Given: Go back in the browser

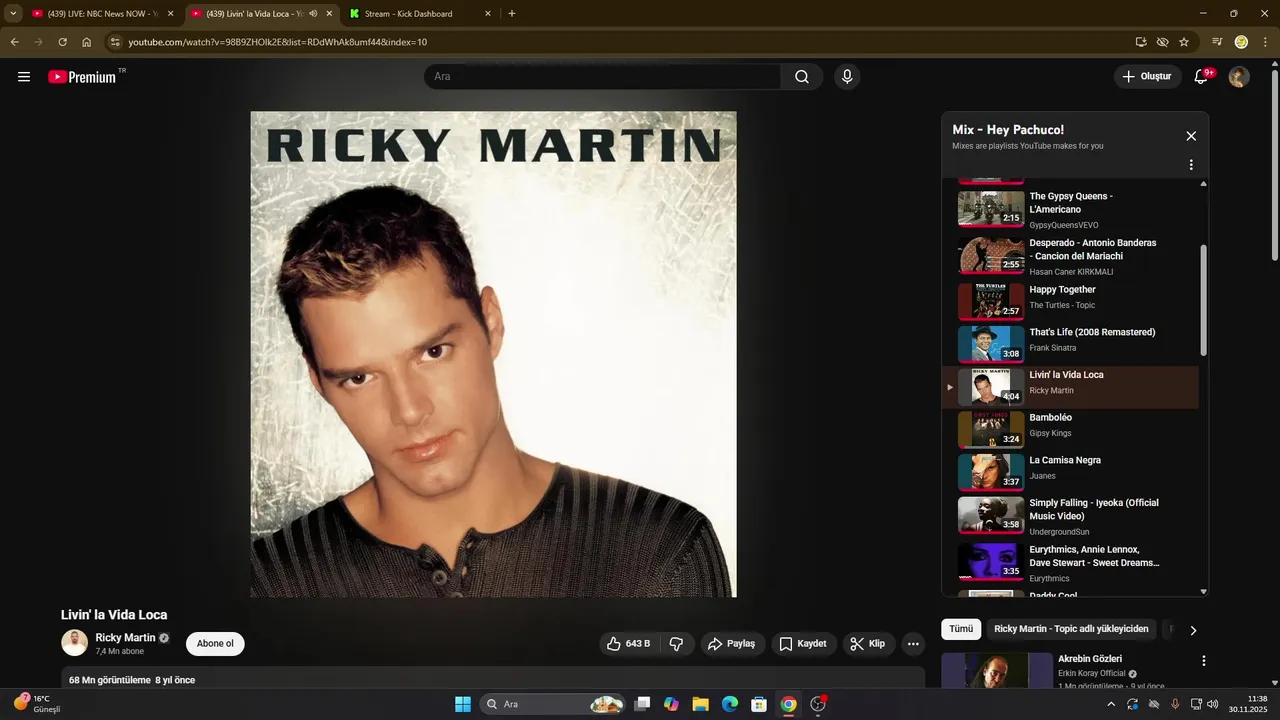Looking at the screenshot, I should coord(14,42).
